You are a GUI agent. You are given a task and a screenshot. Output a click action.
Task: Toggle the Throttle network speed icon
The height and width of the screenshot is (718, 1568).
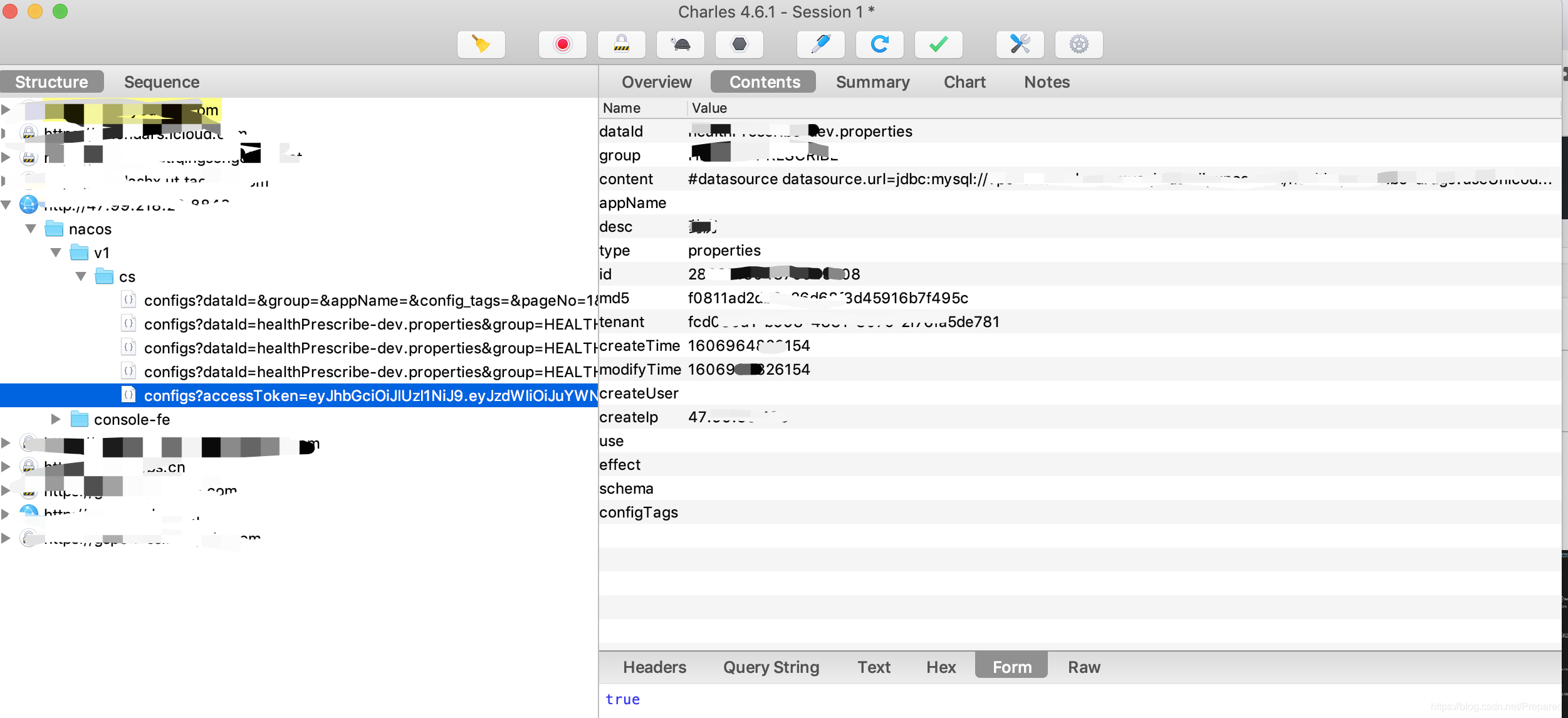(x=681, y=43)
